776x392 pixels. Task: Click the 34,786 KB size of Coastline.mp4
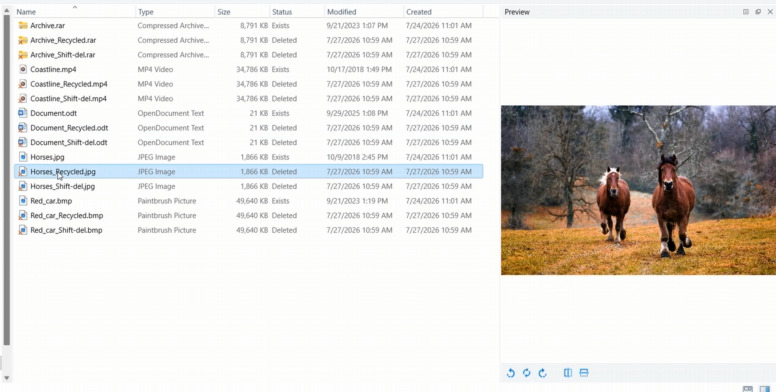[x=252, y=69]
